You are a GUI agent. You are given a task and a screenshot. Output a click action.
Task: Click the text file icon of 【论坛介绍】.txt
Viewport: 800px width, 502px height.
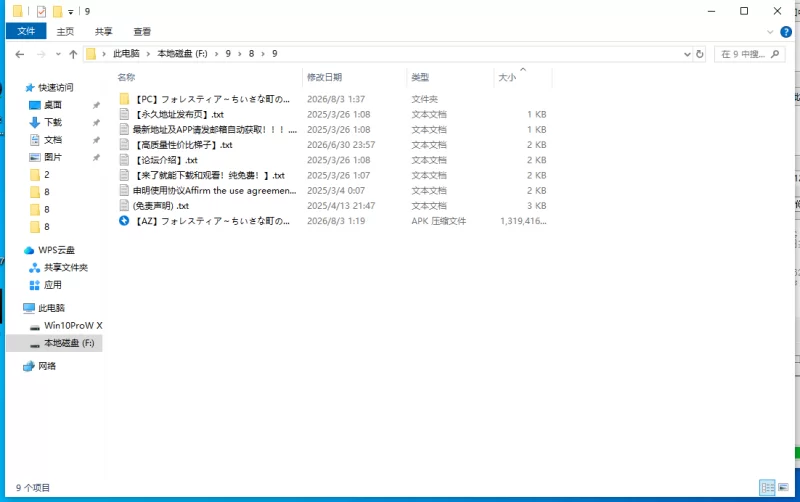[124, 160]
